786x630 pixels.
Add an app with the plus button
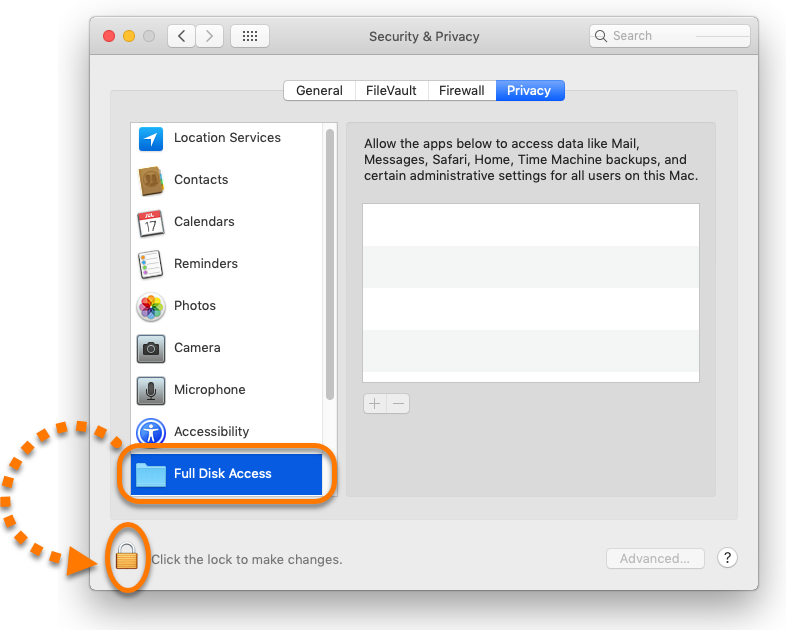[x=375, y=403]
